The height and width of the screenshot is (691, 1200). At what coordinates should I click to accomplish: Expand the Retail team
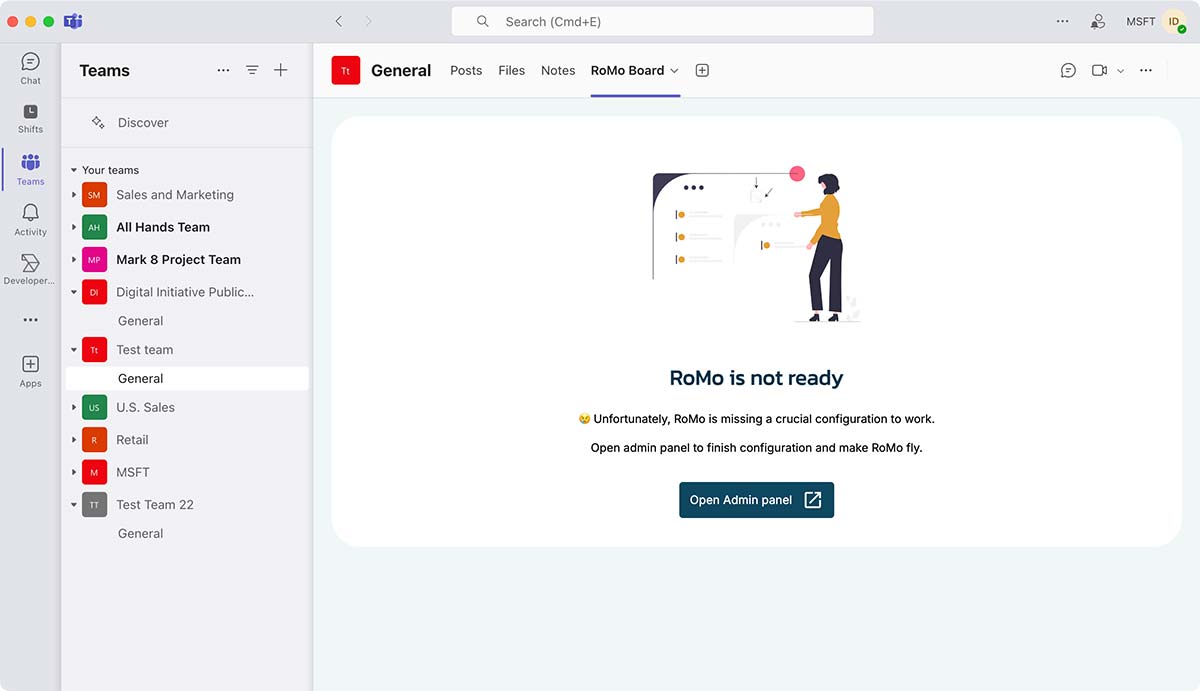coord(74,440)
